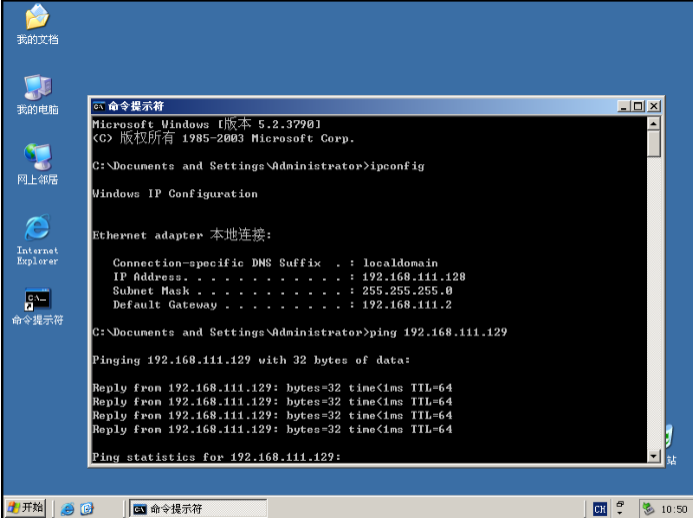Image resolution: width=693 pixels, height=520 pixels.
Task: Click the command prompt scrollbar thumb
Action: tap(654, 144)
